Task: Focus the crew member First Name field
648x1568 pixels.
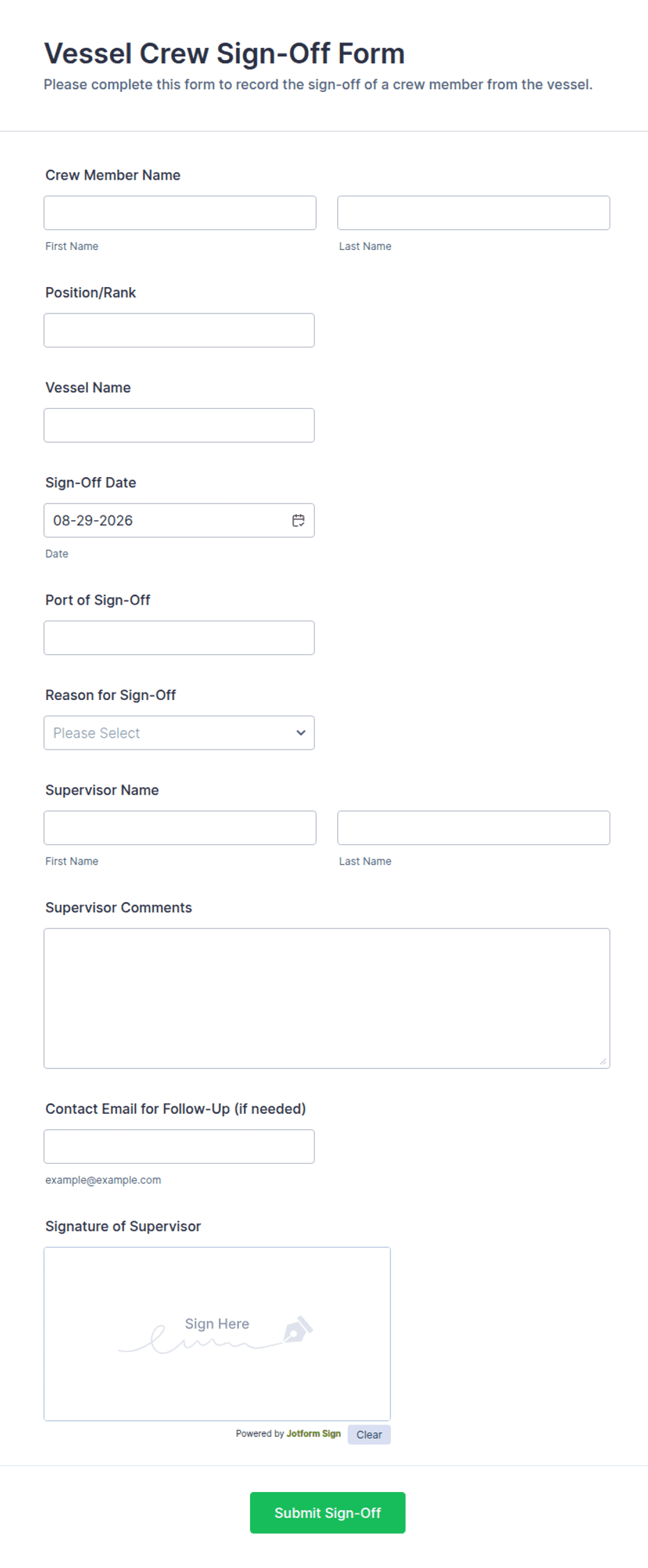Action: click(x=180, y=212)
